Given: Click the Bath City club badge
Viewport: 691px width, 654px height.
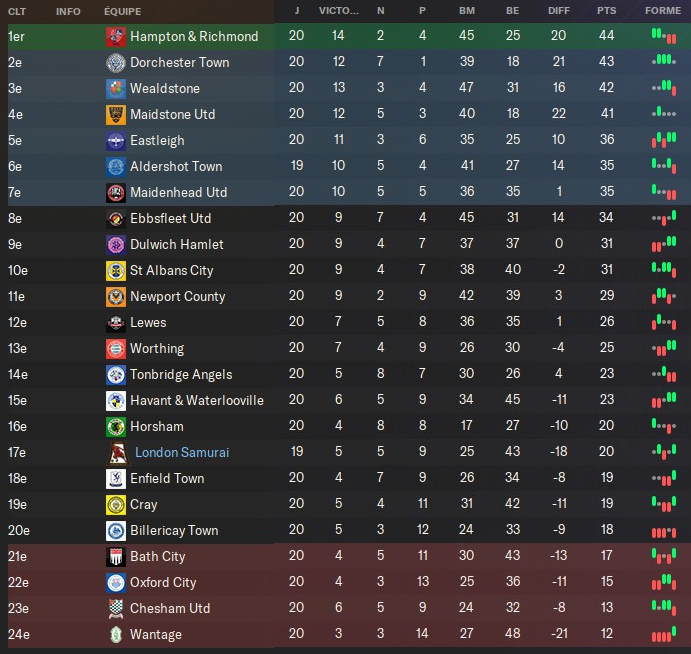Looking at the screenshot, I should (116, 557).
